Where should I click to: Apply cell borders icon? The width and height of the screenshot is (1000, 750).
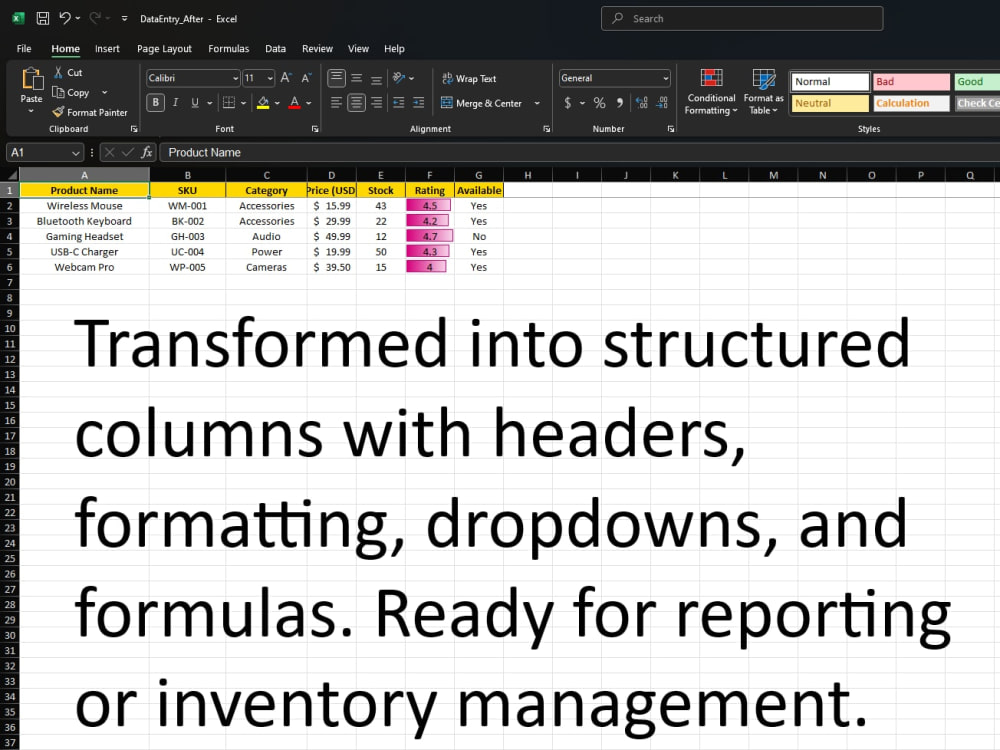coord(229,103)
